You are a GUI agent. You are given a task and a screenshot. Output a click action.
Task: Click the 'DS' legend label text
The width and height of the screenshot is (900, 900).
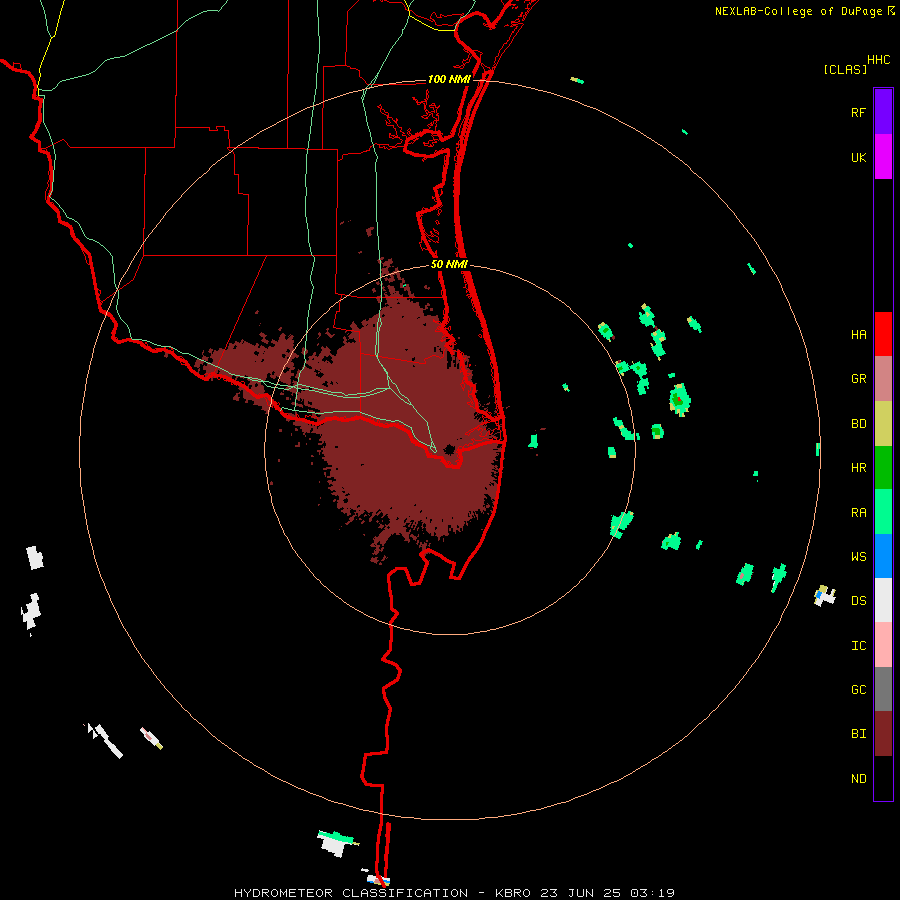[x=858, y=600]
